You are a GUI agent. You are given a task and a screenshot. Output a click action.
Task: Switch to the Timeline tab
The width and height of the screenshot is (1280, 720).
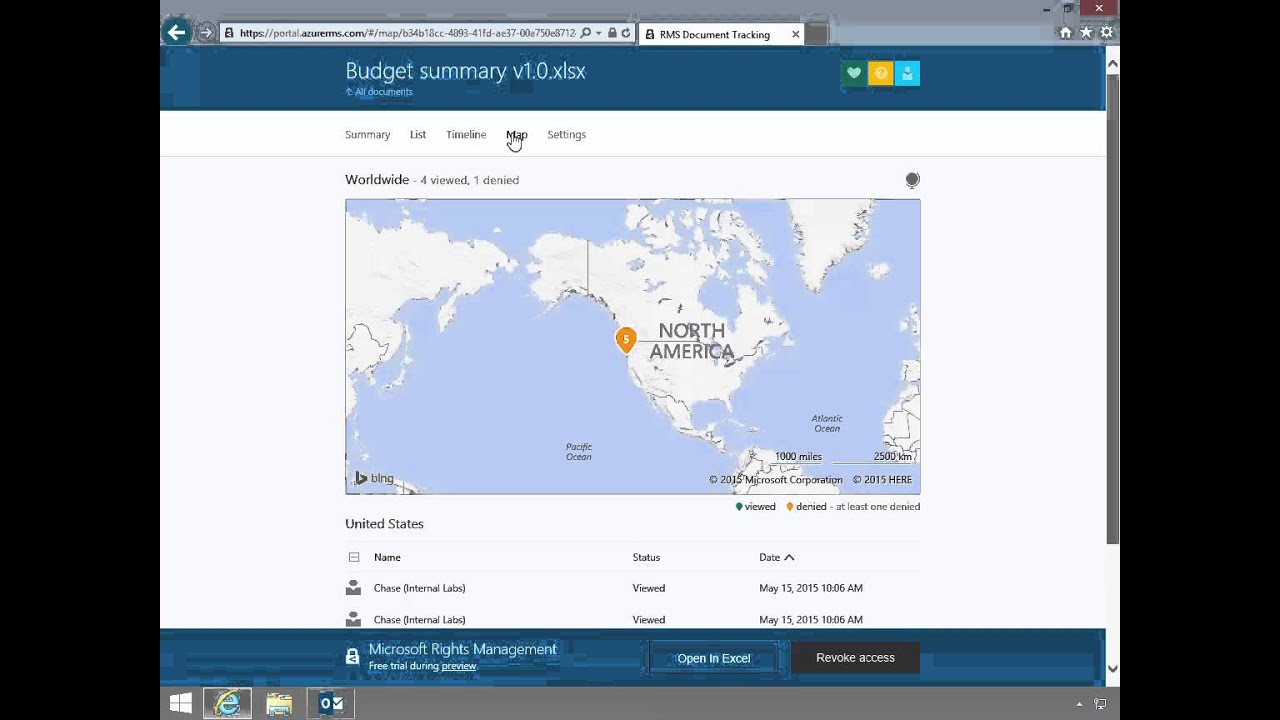(466, 134)
